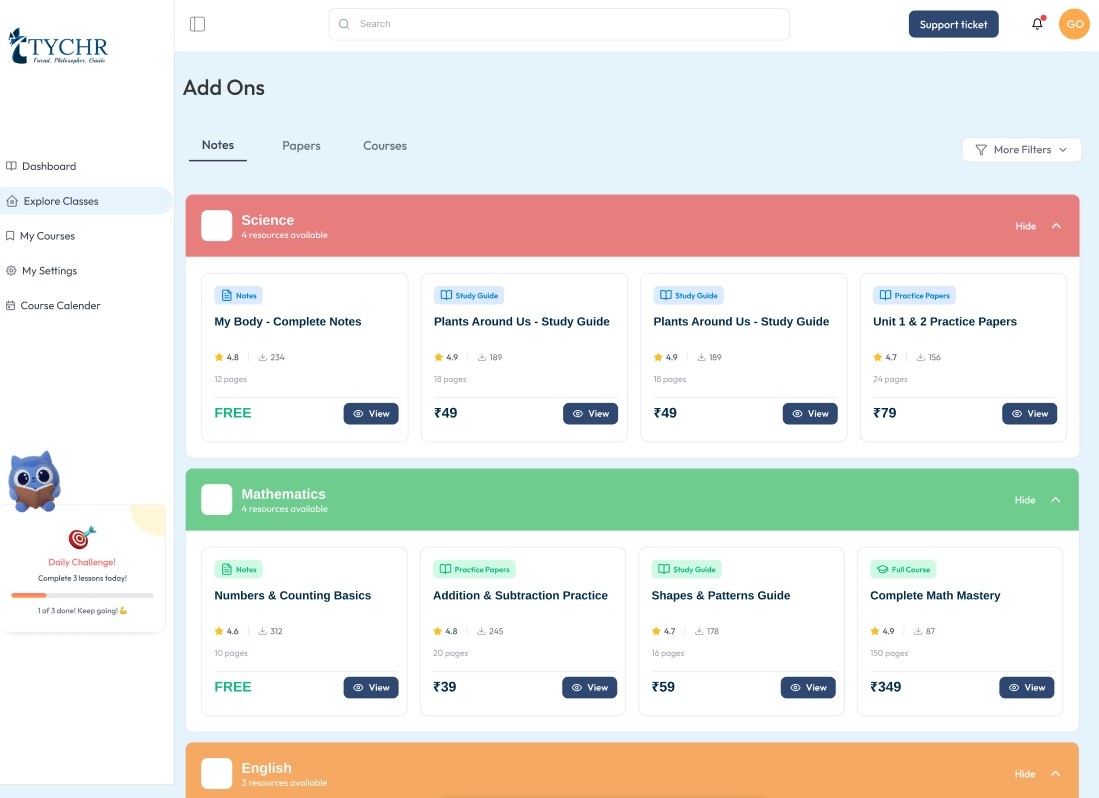
Task: Click the Science subject icon box
Action: coord(216,226)
